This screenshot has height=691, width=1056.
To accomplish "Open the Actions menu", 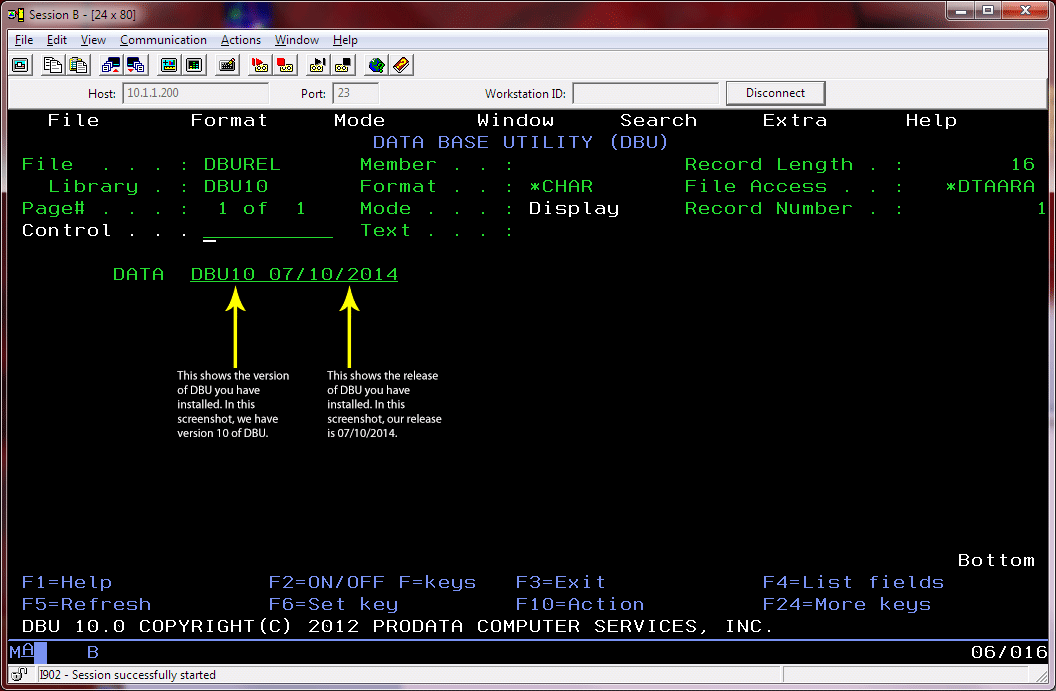I will click(240, 40).
